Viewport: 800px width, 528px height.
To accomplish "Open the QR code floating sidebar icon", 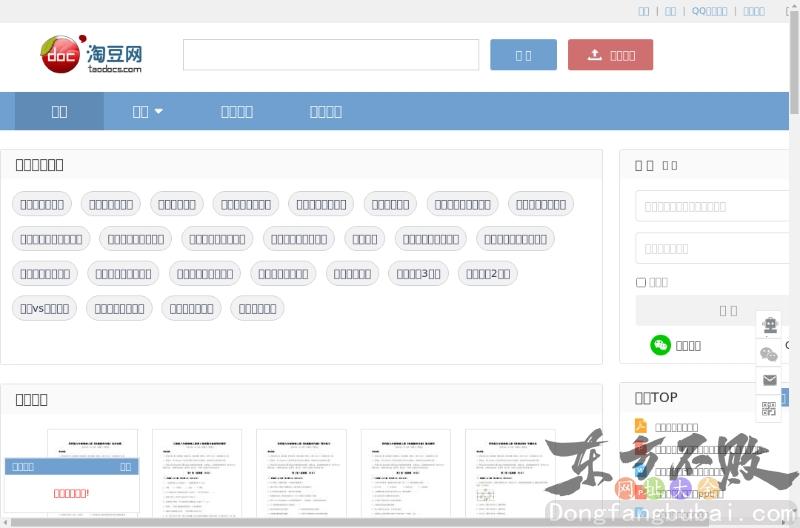I will [x=769, y=408].
